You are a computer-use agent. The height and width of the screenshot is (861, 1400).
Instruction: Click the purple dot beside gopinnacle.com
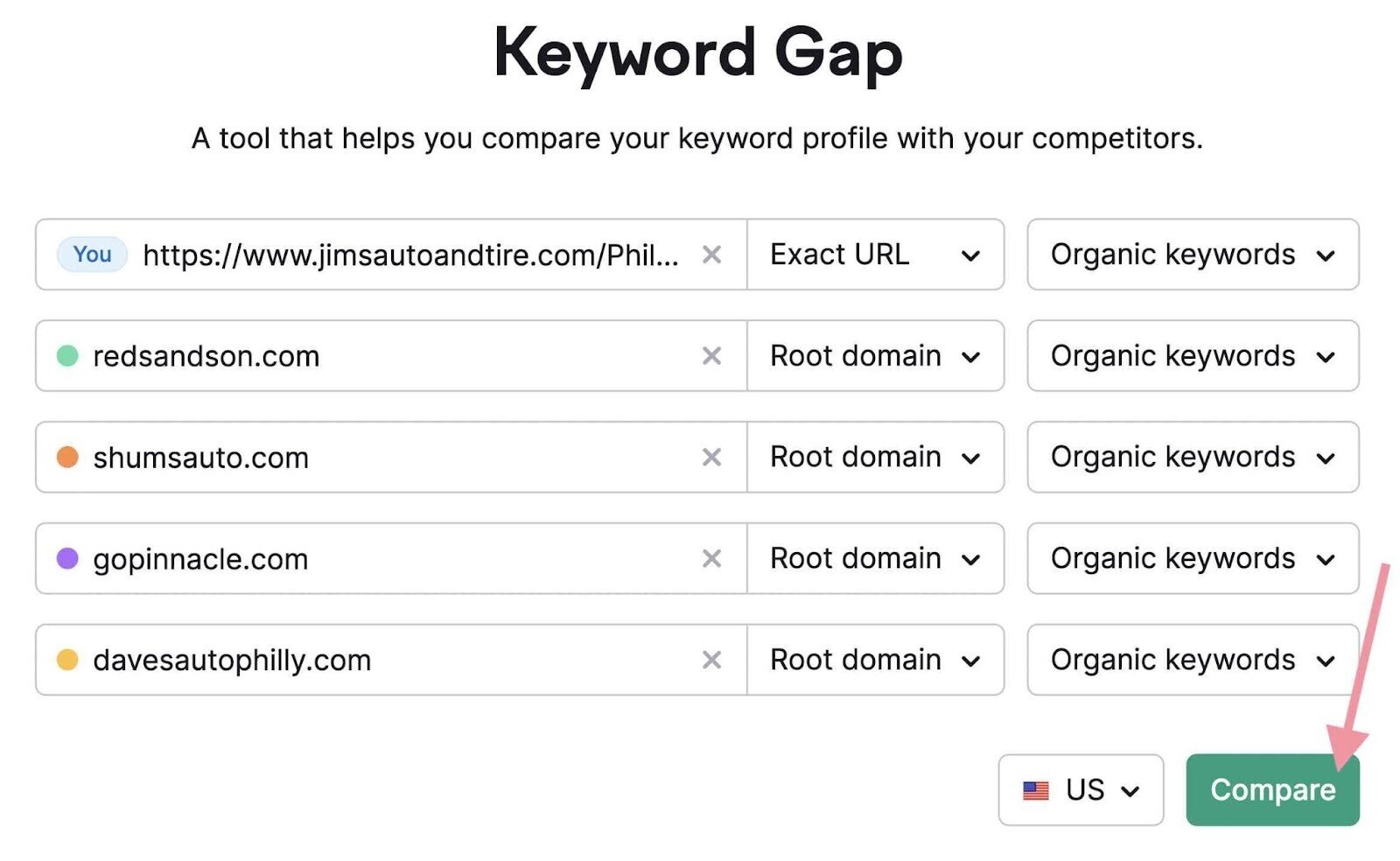tap(68, 558)
